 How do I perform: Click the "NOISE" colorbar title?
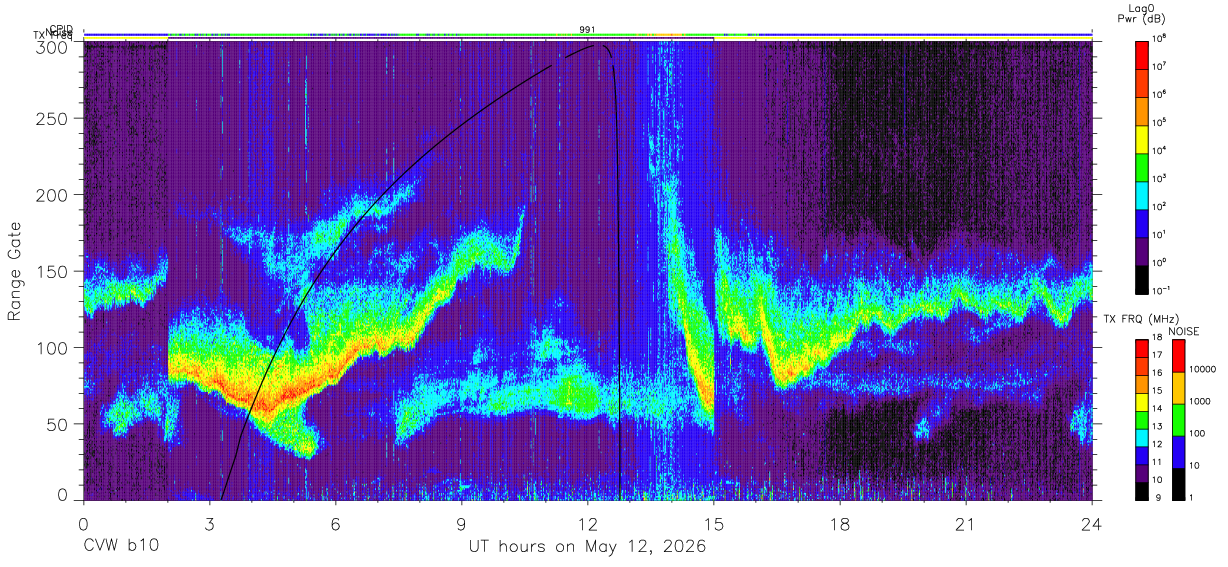pyautogui.click(x=1184, y=331)
